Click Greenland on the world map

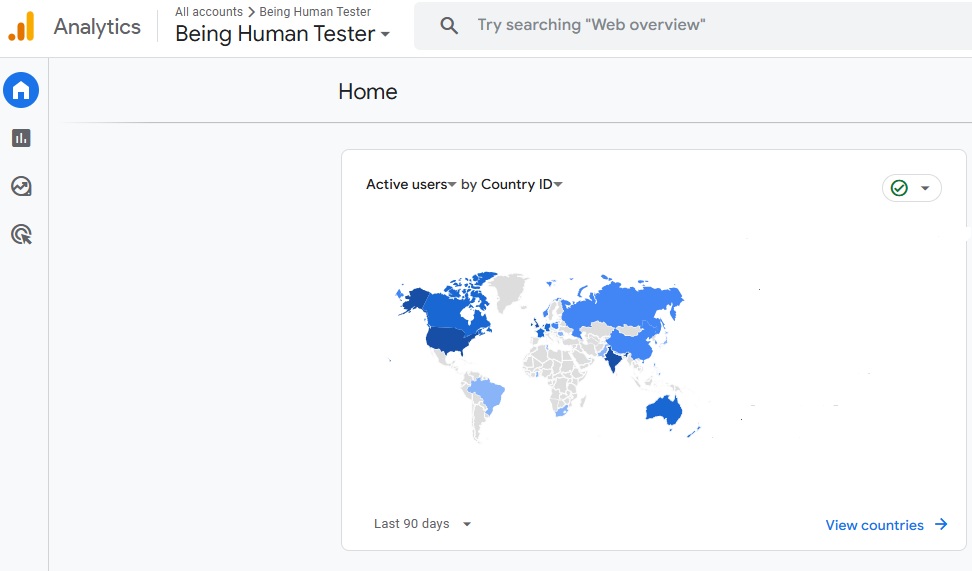[510, 290]
